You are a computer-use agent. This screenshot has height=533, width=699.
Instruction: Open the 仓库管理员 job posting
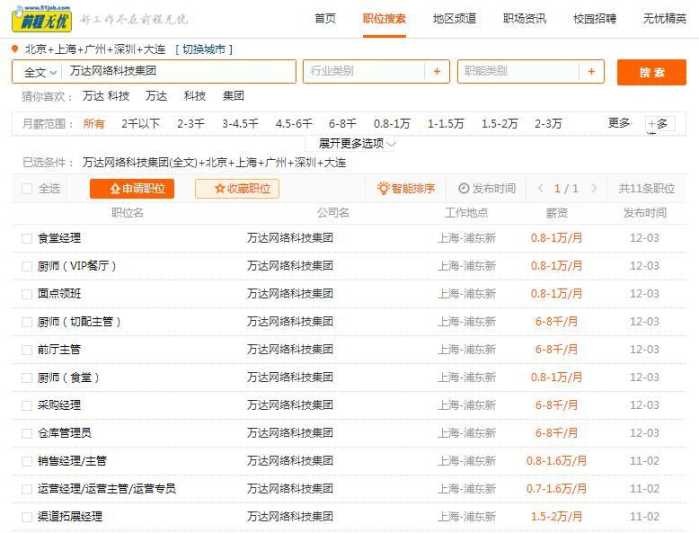[64, 433]
